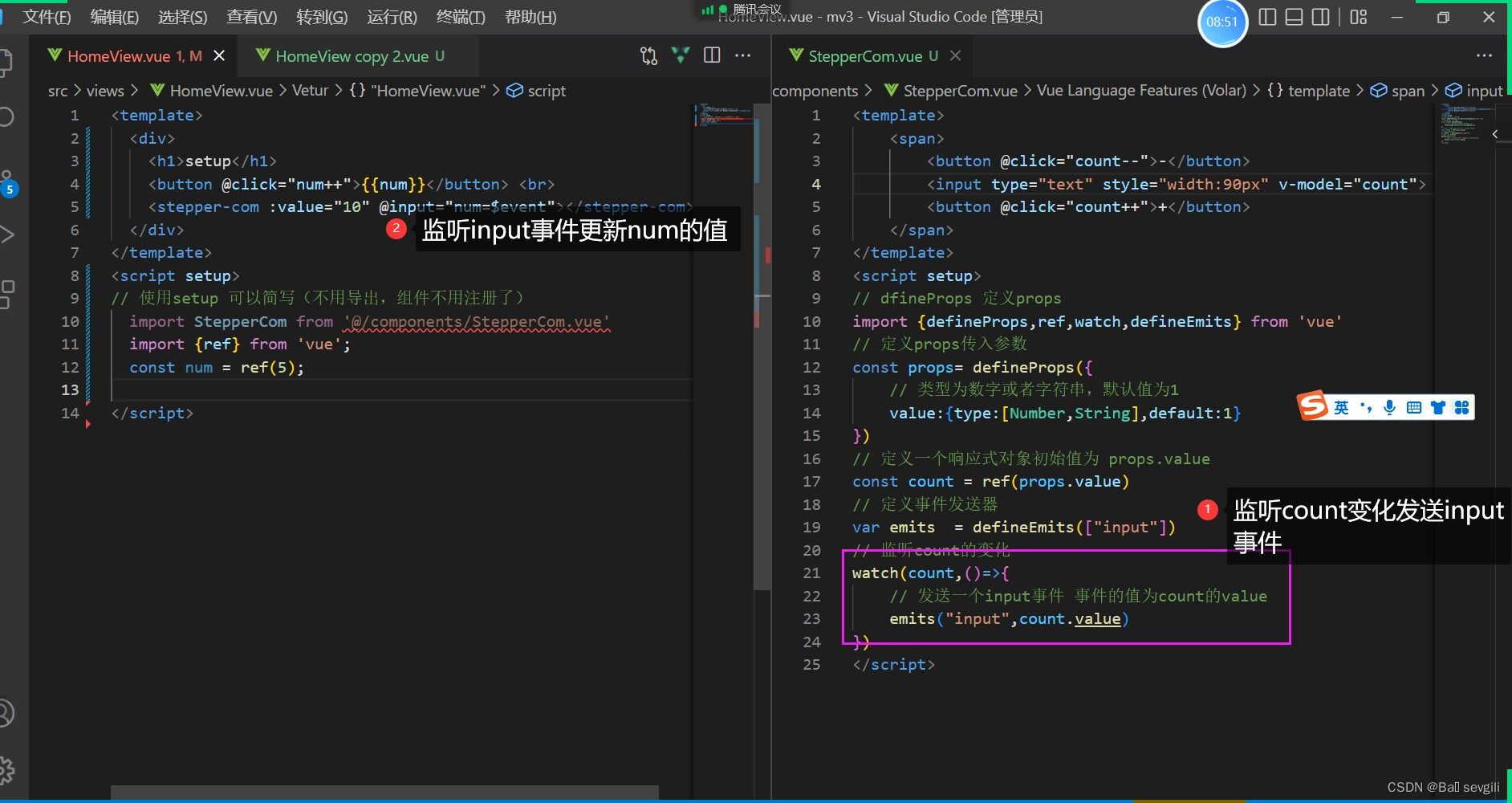Image resolution: width=1512 pixels, height=803 pixels.
Task: Open the 选择(S) menu
Action: pyautogui.click(x=183, y=17)
